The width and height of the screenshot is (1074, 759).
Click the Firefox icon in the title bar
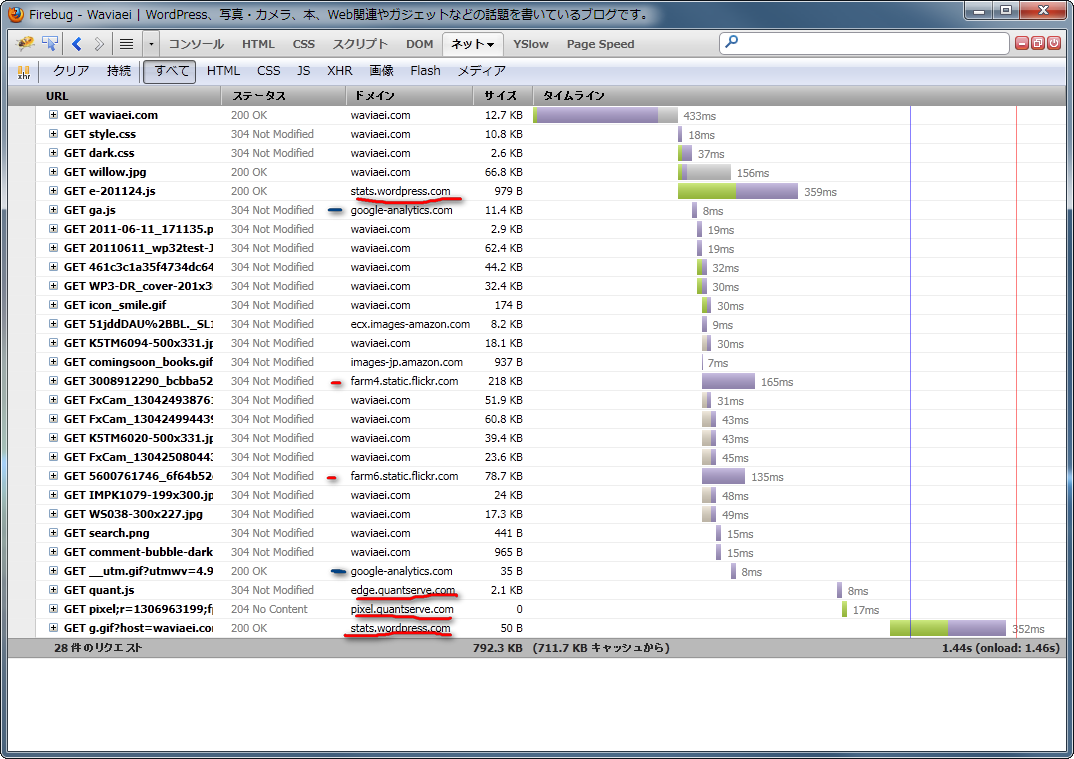pyautogui.click(x=15, y=14)
